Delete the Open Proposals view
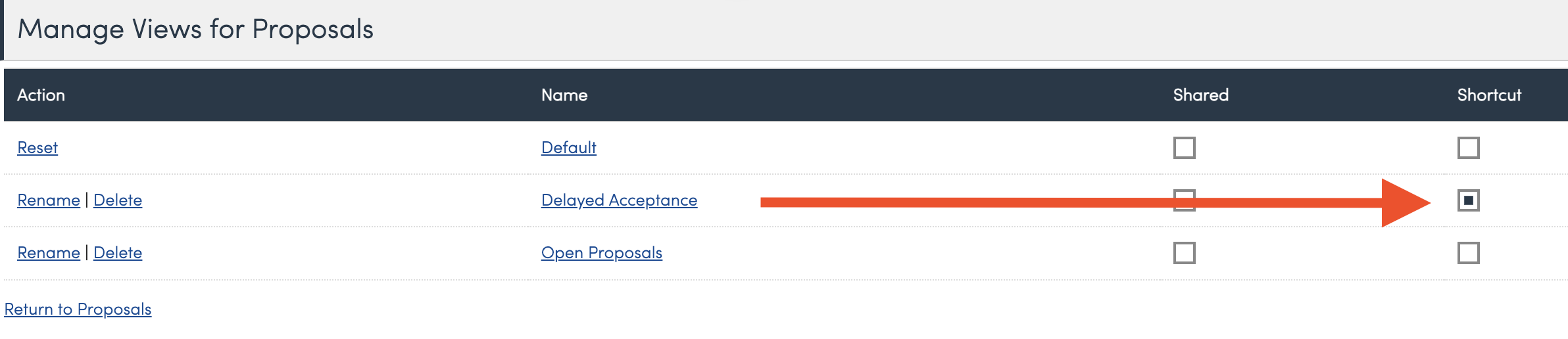 click(118, 253)
